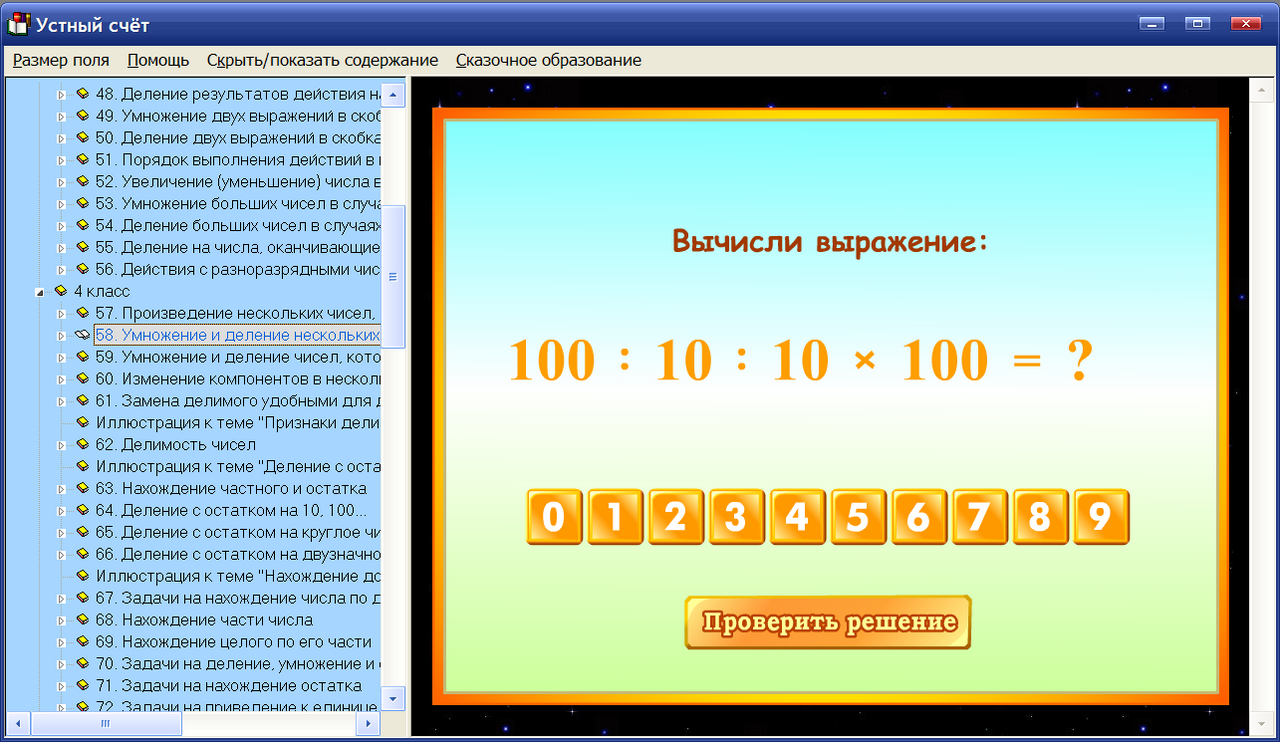
Task: Click the open-book icon beside topic 58
Action: pyautogui.click(x=83, y=335)
